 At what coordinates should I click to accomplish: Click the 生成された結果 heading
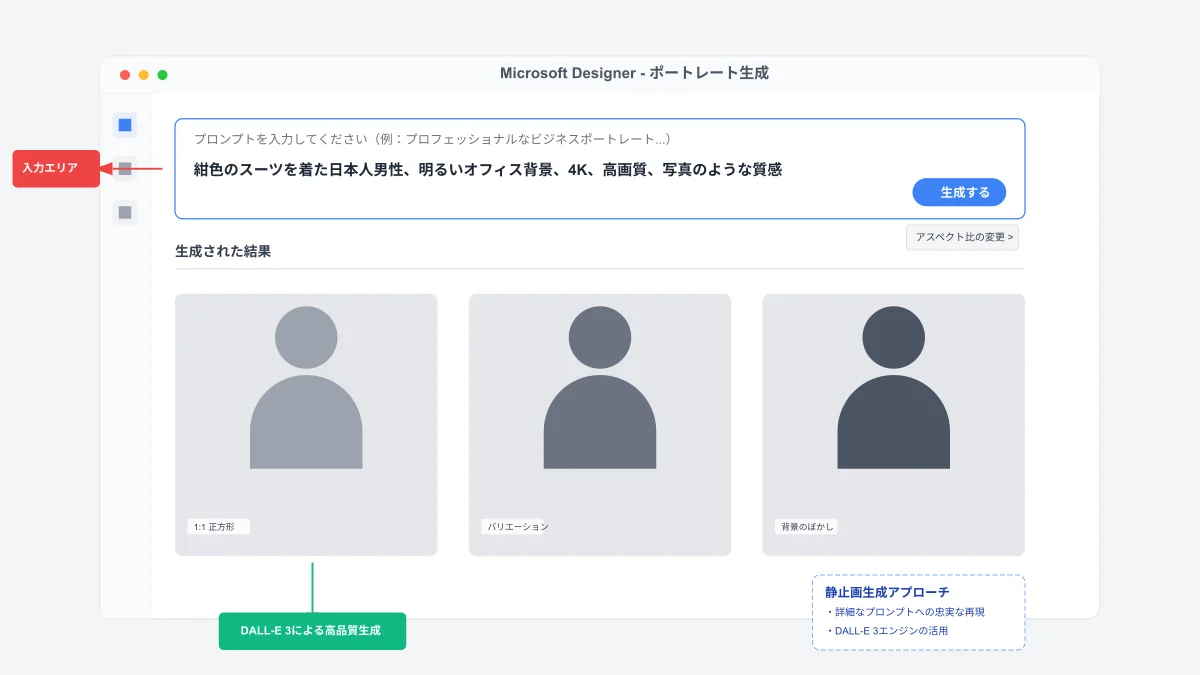point(223,251)
